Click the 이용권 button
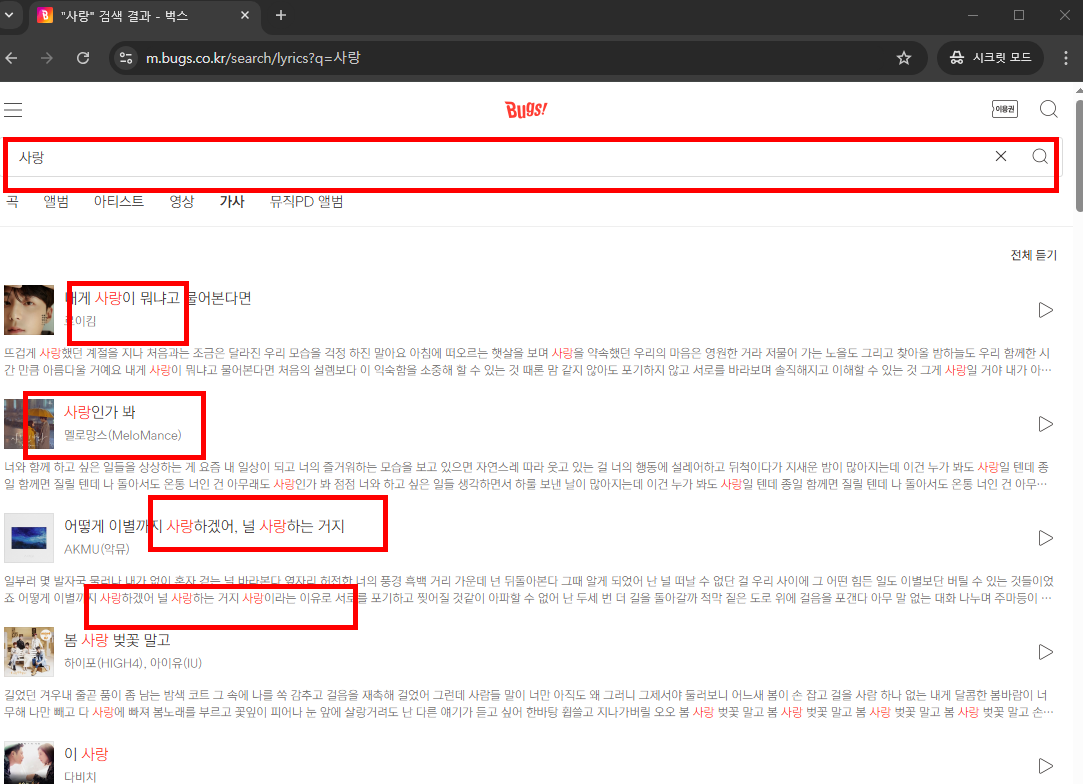1083x784 pixels. [1005, 108]
